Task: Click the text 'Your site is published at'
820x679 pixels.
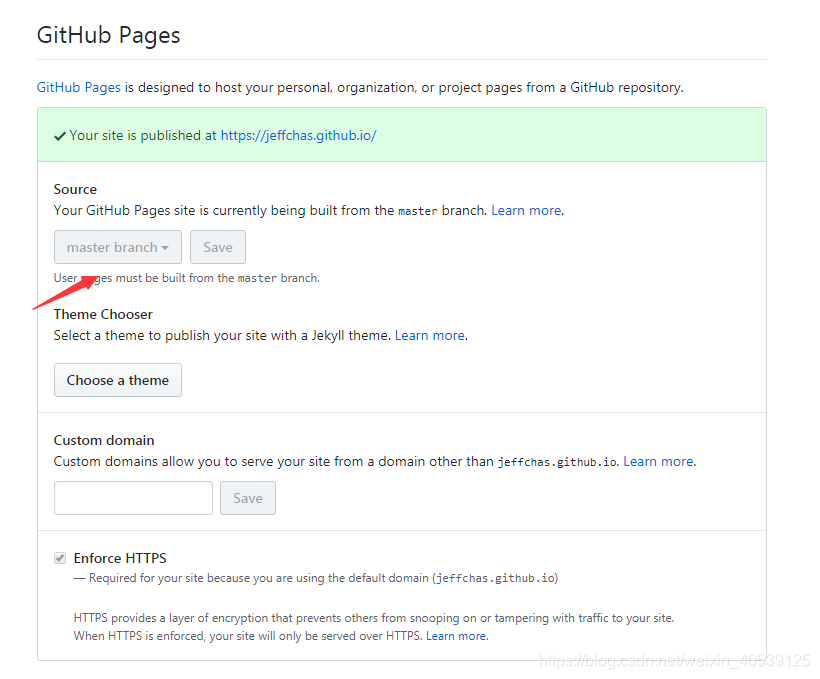Action: coord(143,135)
